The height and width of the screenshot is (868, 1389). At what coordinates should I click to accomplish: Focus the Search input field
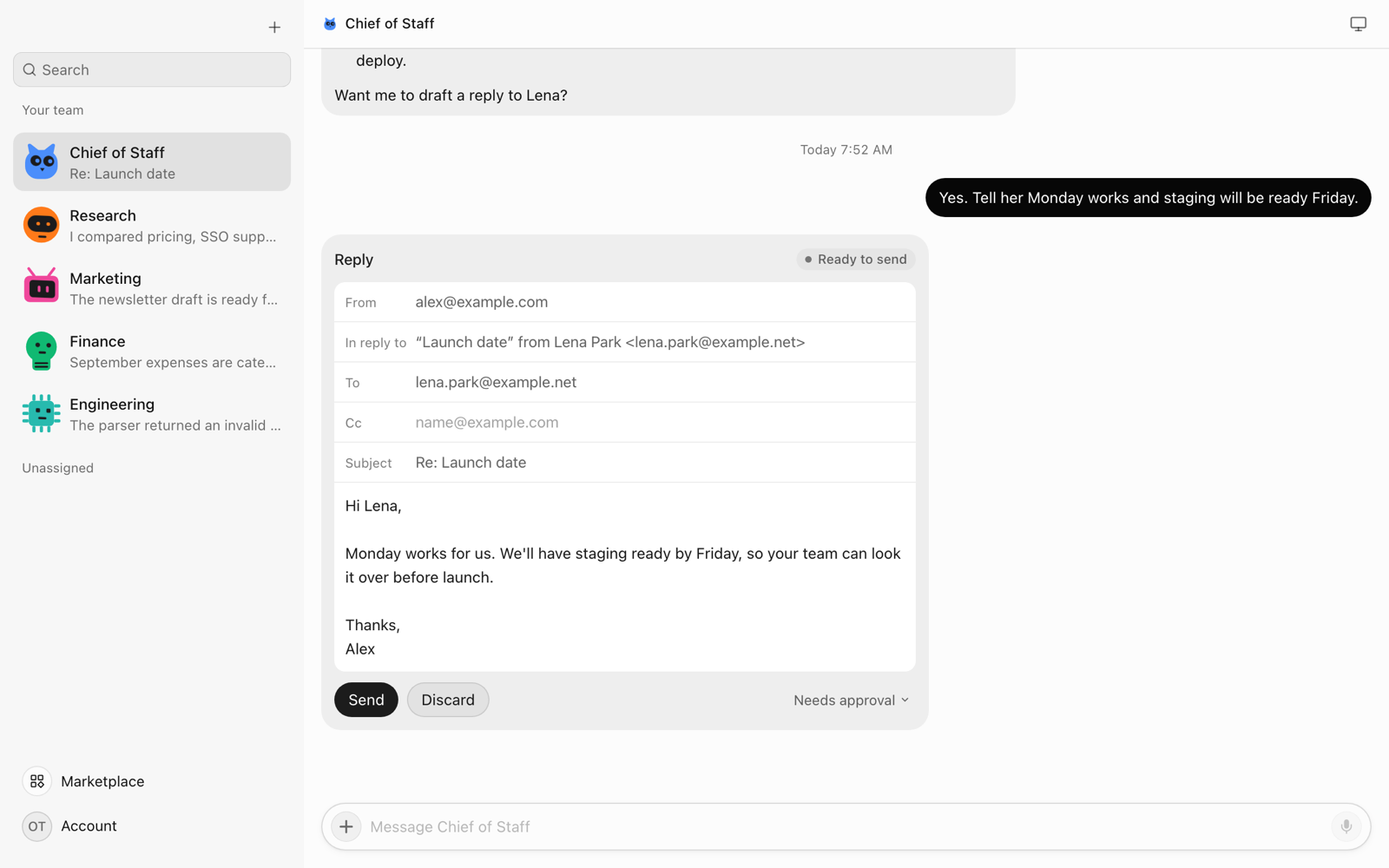(x=152, y=69)
